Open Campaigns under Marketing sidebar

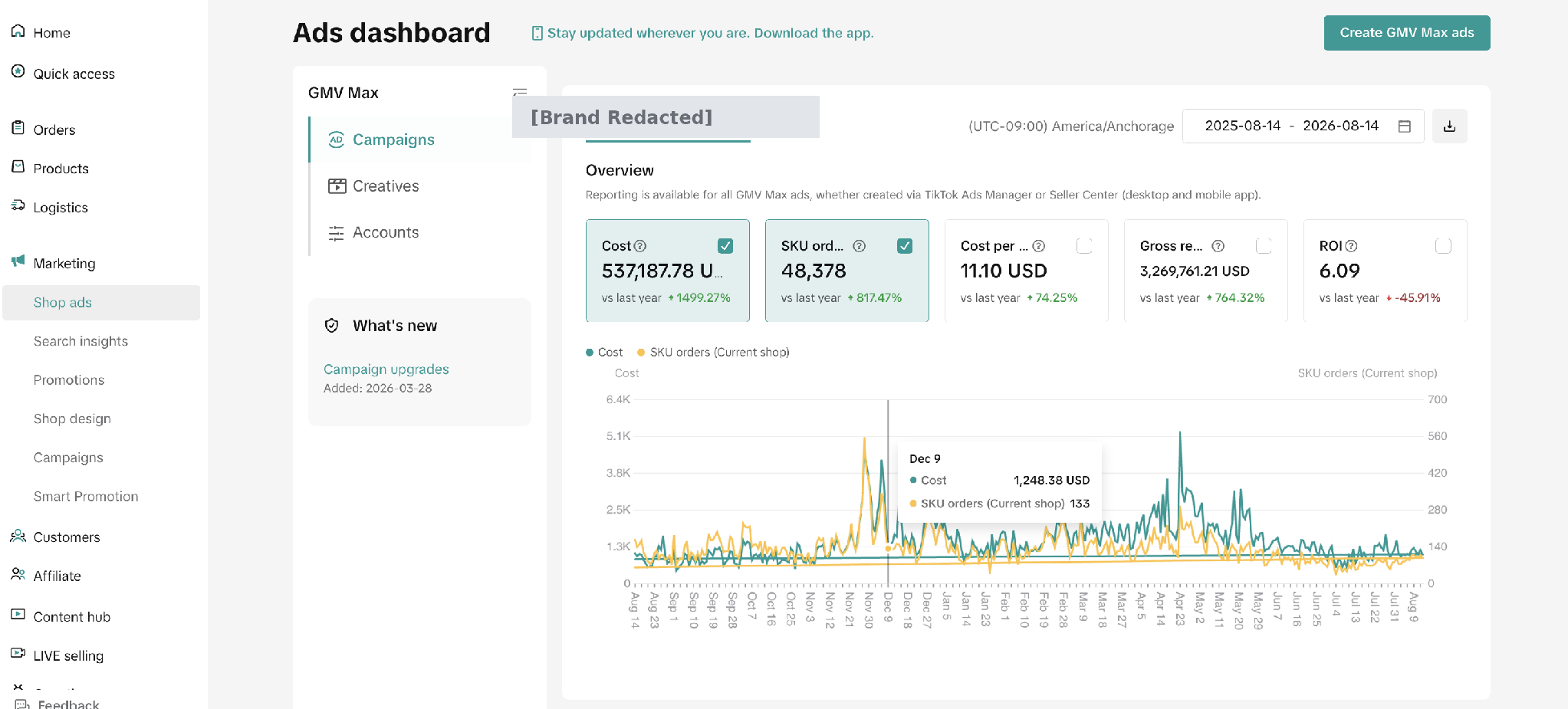[x=68, y=458]
